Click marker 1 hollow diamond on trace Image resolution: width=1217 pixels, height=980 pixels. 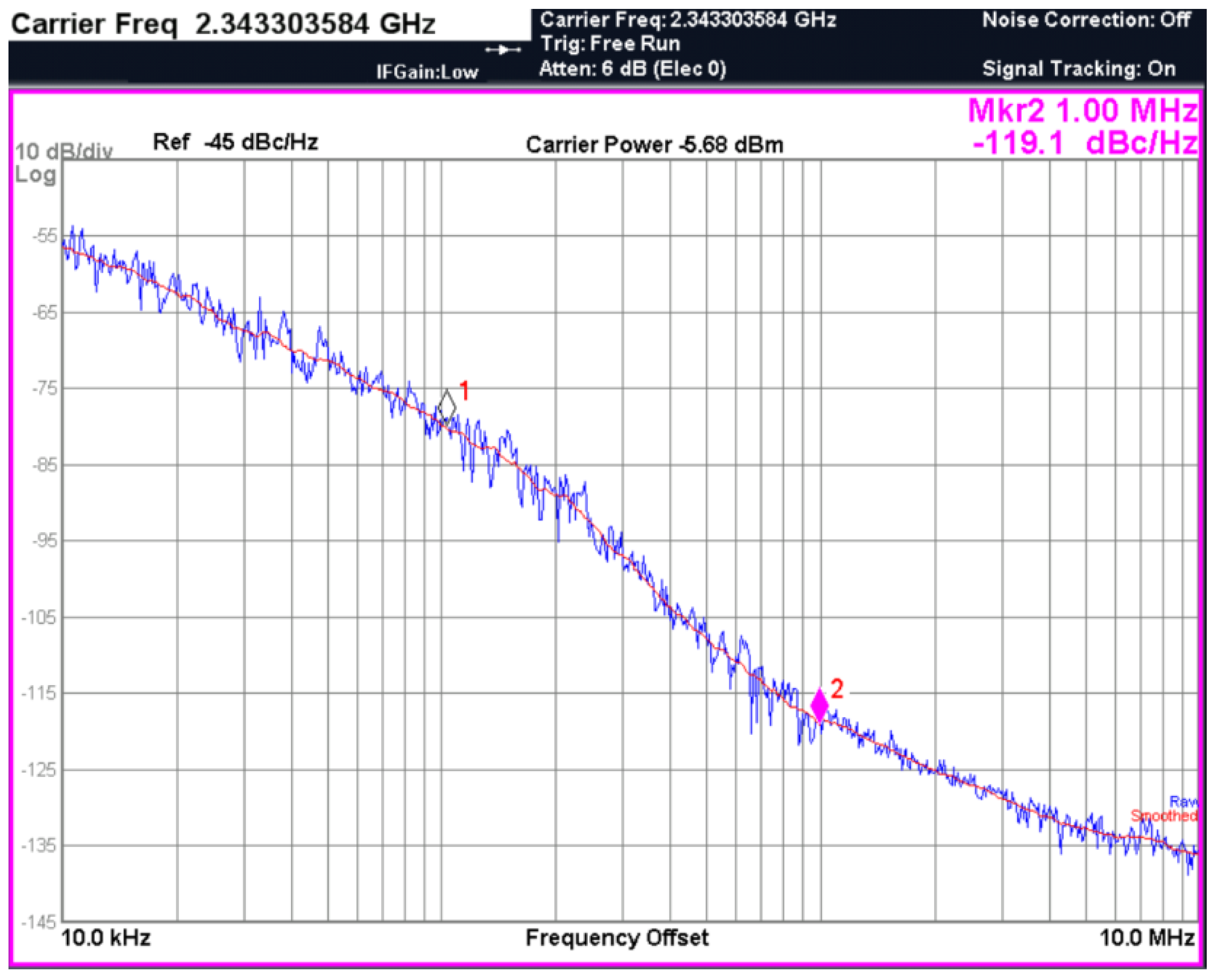(x=447, y=406)
